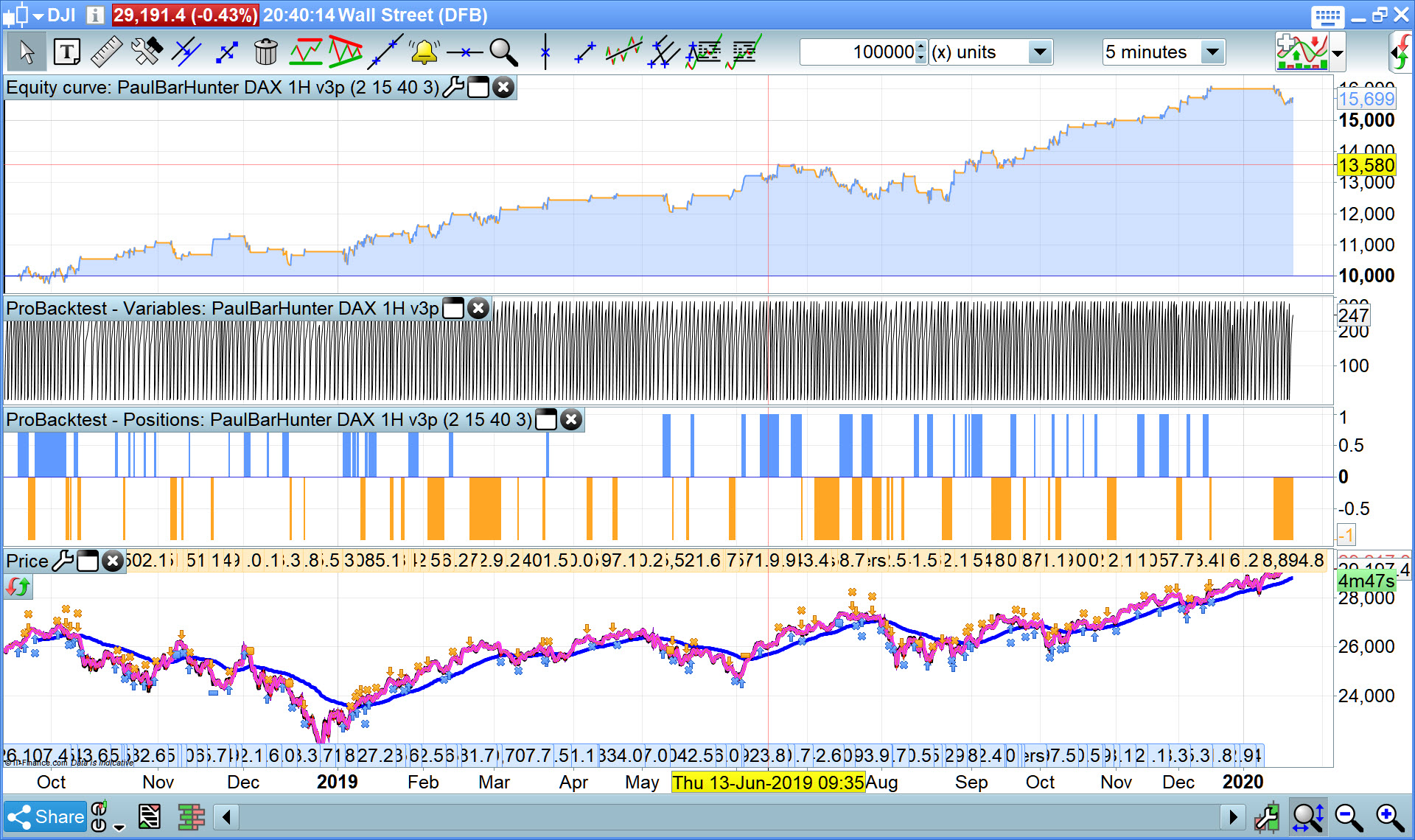Open the DJI instrument dropdown arrow
1415x840 pixels.
click(38, 16)
